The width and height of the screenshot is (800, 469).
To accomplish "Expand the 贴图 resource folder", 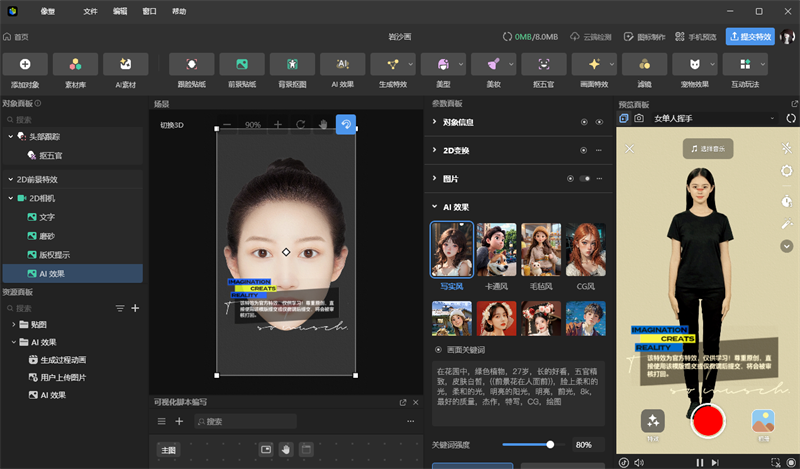I will point(12,325).
